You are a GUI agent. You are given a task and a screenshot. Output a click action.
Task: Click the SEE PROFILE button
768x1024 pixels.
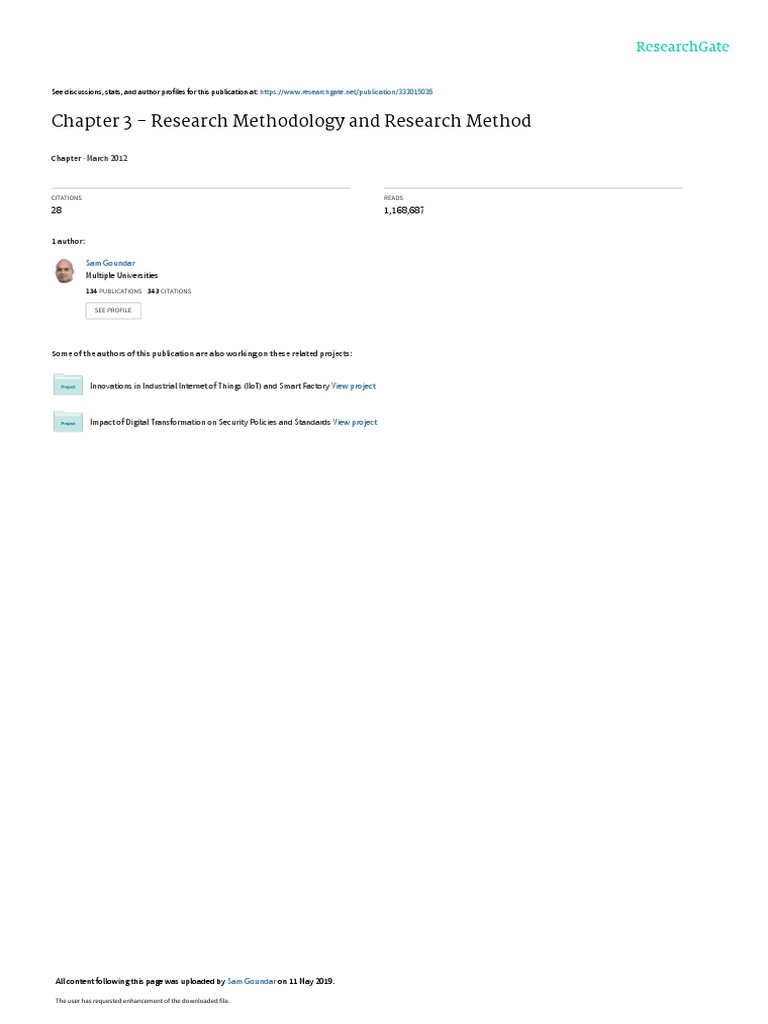tap(113, 310)
